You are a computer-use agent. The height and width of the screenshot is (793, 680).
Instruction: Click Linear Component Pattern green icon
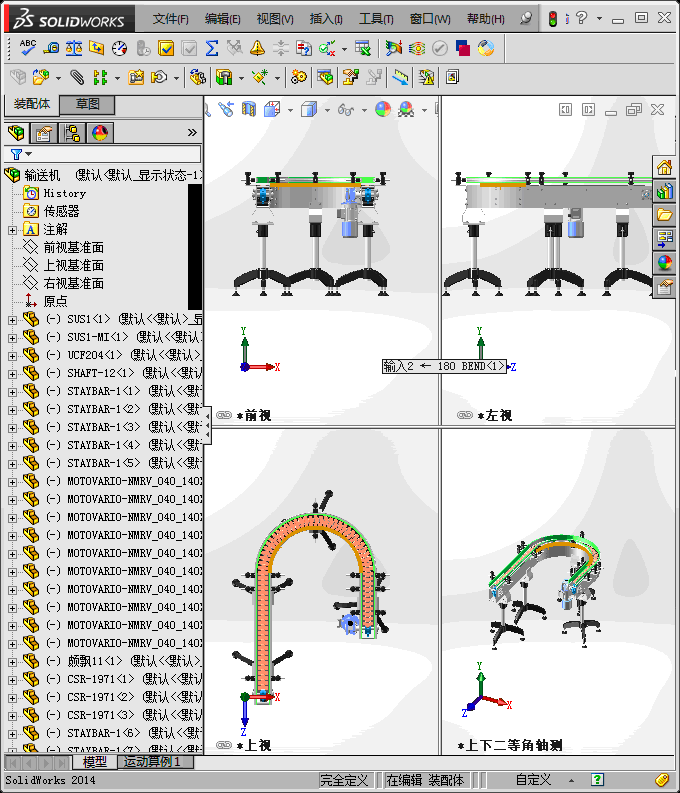point(100,77)
